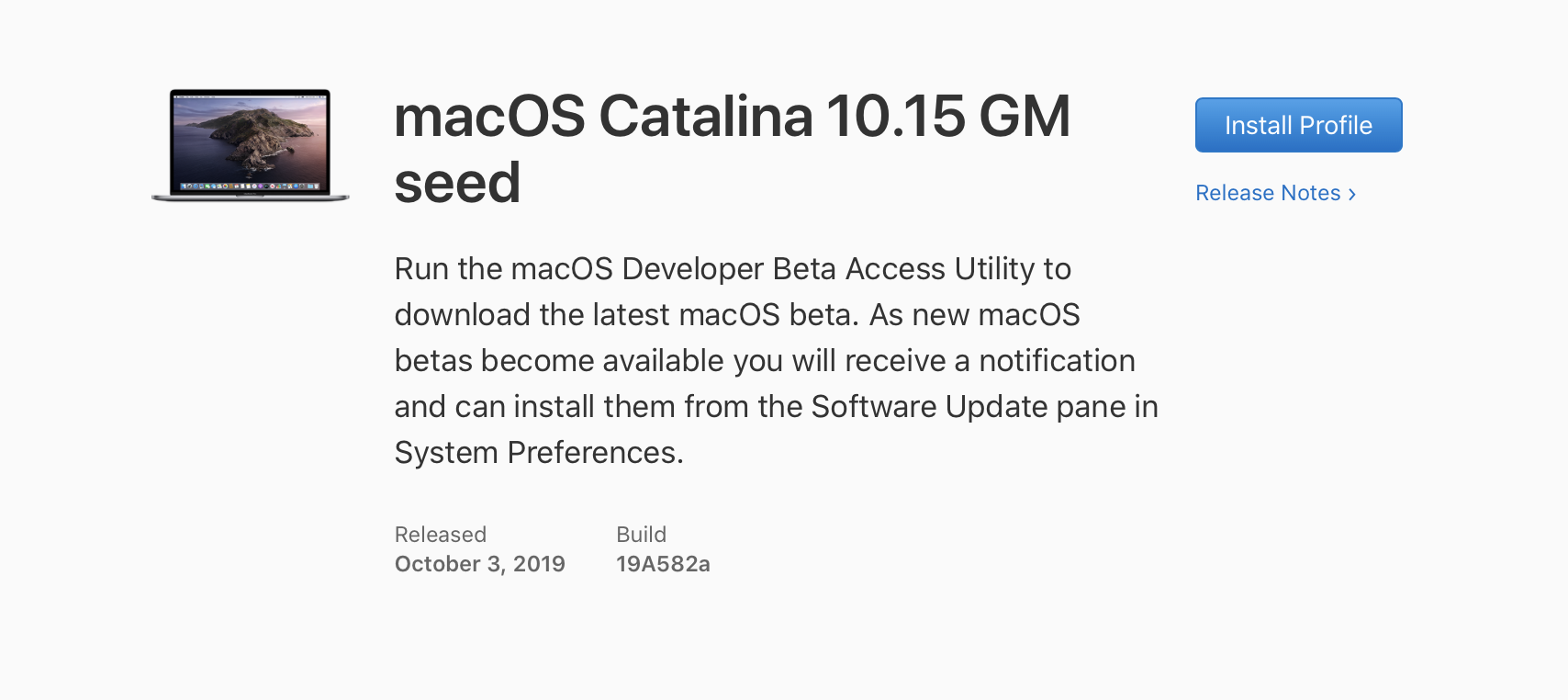Select the release date October 3, 2019
The width and height of the screenshot is (1568, 700).
[x=480, y=564]
